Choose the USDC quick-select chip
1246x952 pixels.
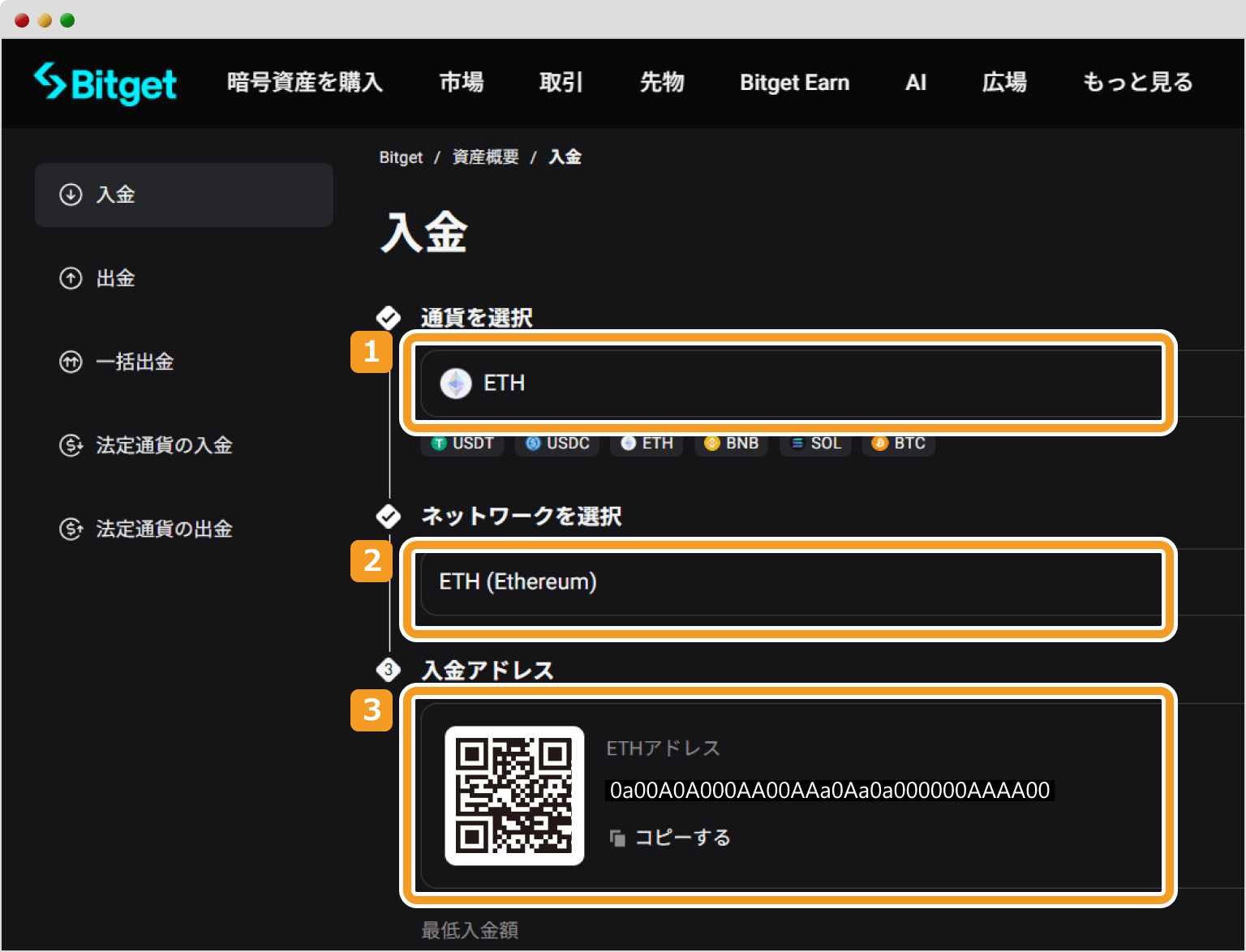coord(557,443)
